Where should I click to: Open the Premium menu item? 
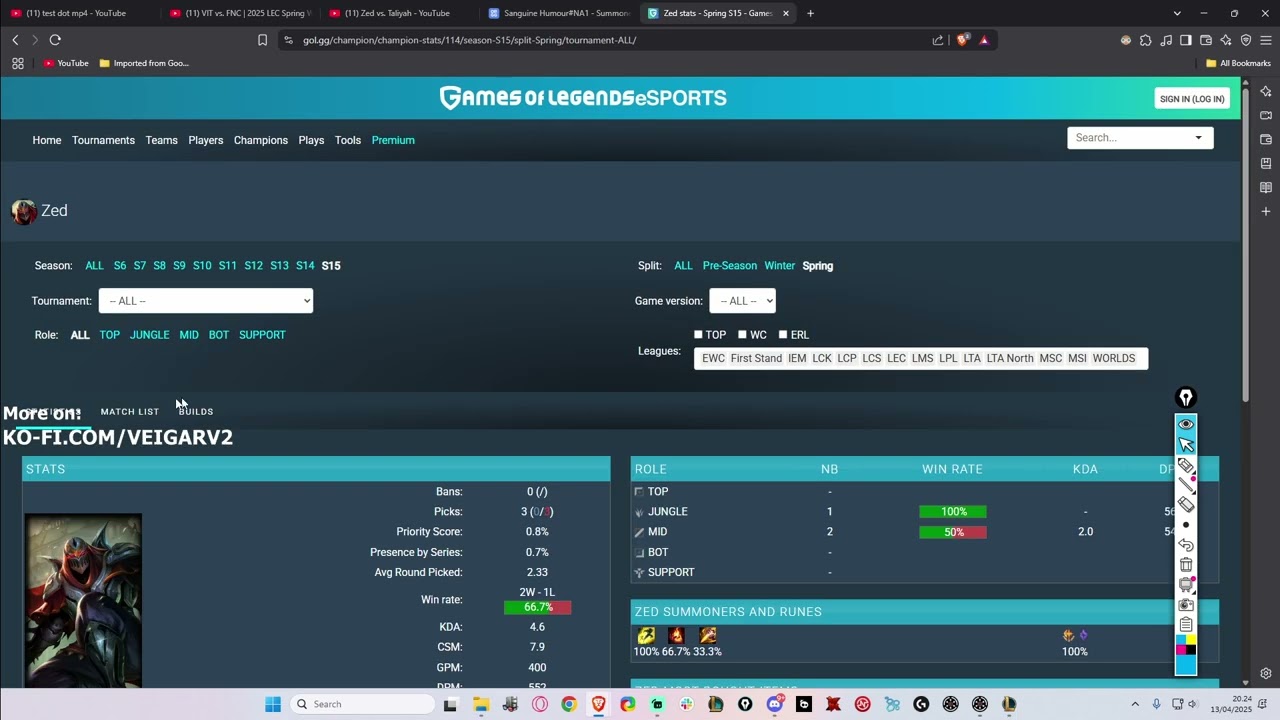tap(393, 140)
